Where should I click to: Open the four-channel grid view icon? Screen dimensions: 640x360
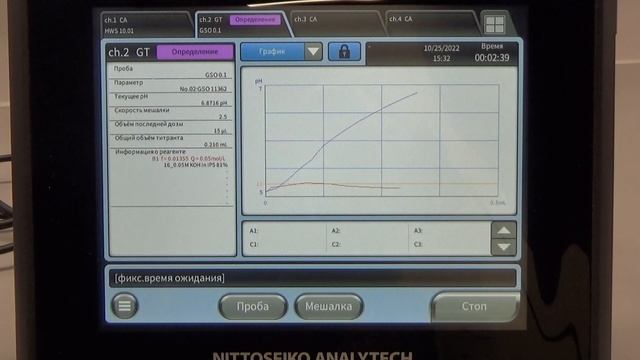(494, 24)
